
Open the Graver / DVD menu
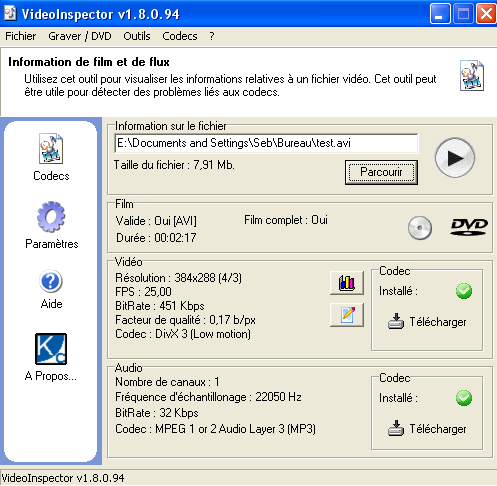[80, 36]
